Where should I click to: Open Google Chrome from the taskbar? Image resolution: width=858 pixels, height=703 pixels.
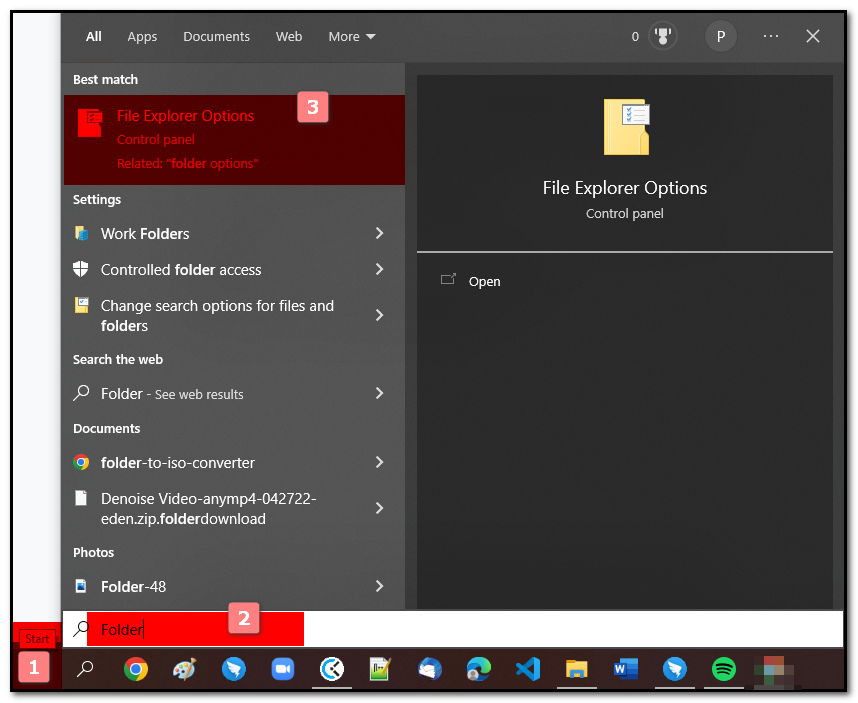(x=136, y=669)
